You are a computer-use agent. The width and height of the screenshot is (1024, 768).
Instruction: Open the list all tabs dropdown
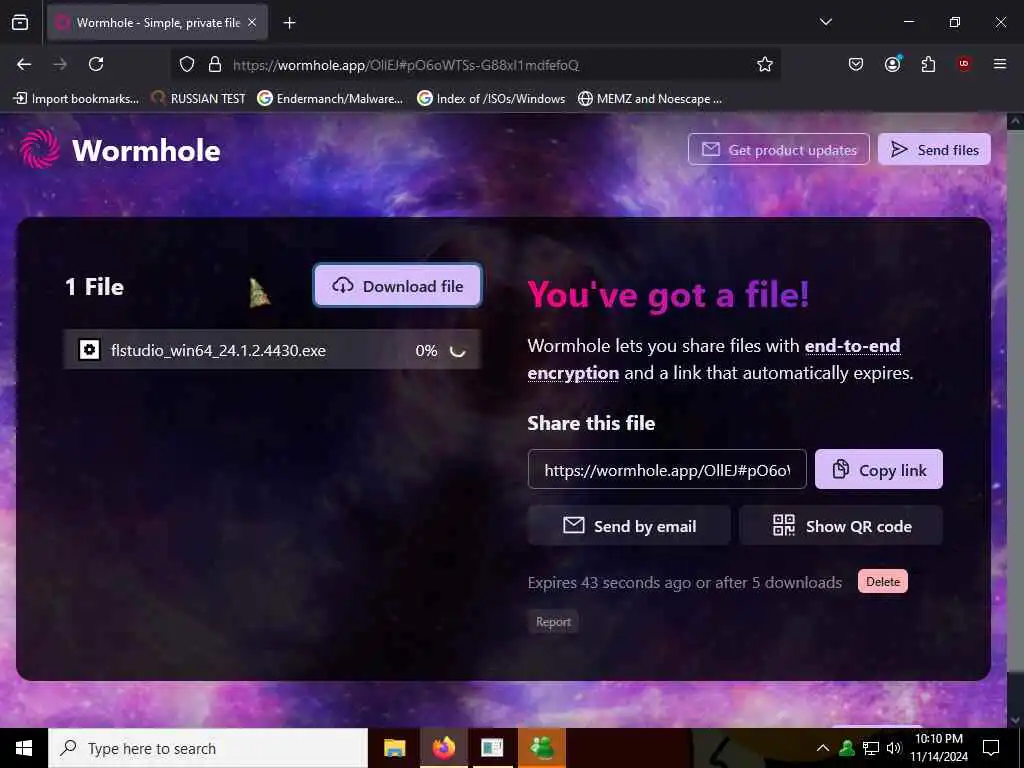coord(825,22)
